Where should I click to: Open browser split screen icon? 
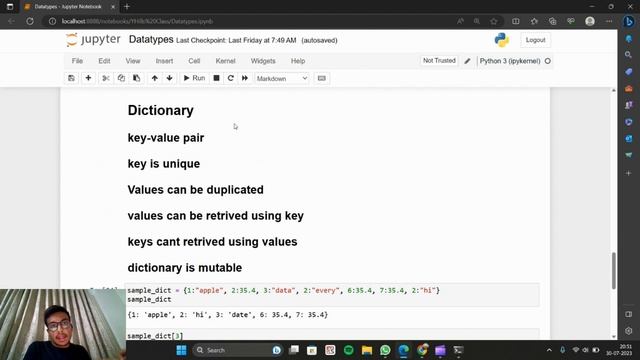tap(516, 21)
